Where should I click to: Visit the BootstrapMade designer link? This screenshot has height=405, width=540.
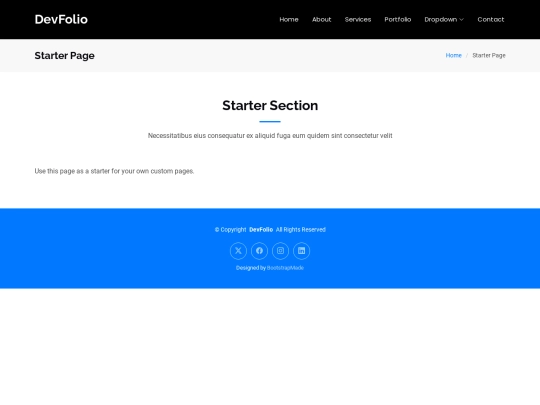[x=285, y=268]
